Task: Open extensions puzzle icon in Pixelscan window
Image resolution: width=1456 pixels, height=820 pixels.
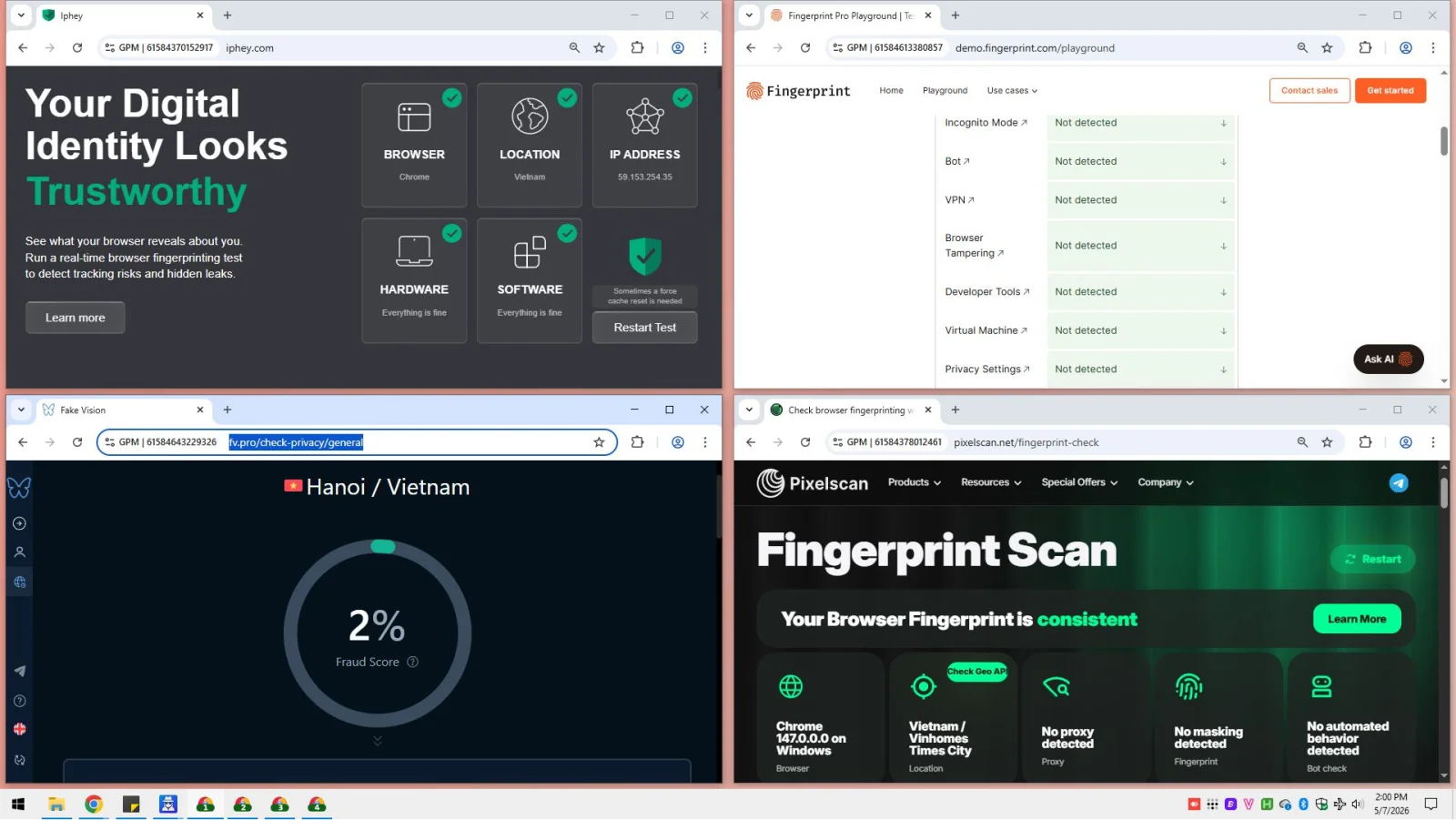Action: tap(1365, 442)
